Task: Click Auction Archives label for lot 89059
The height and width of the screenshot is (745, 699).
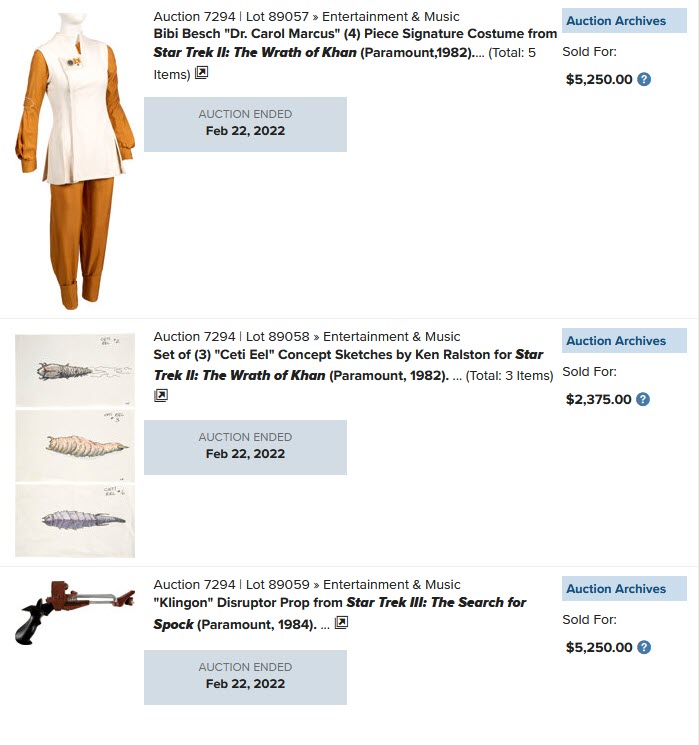Action: (x=624, y=589)
